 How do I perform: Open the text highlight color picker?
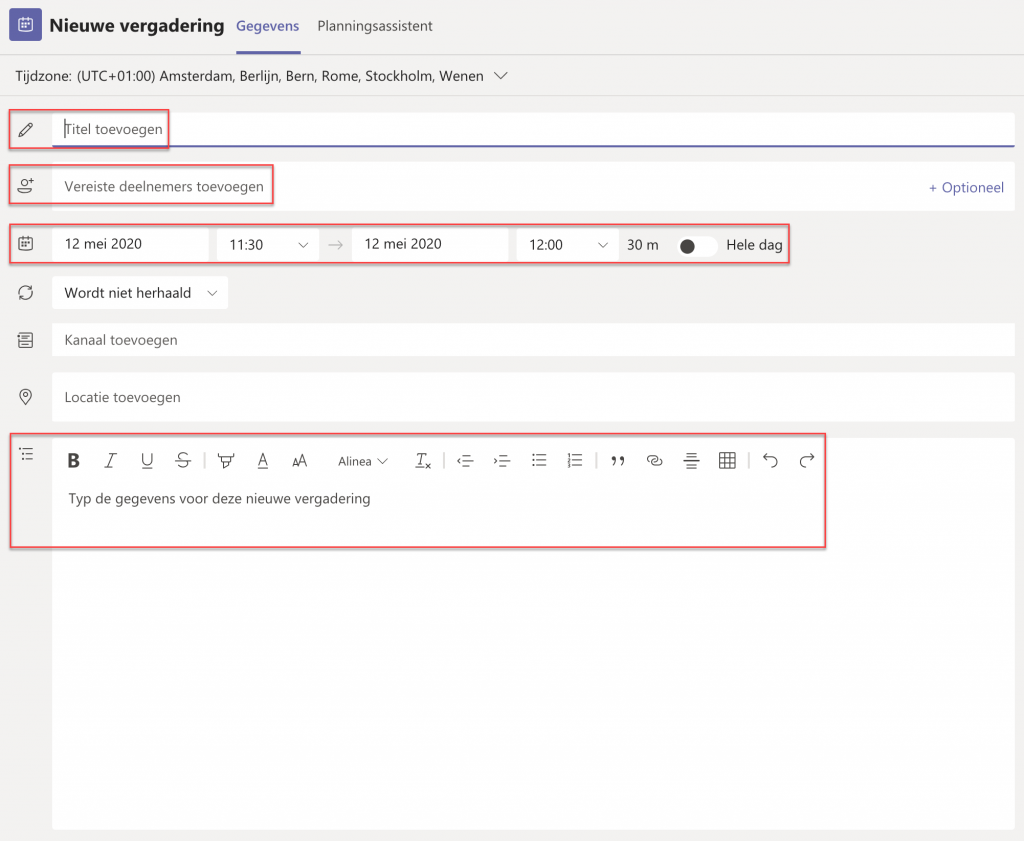tap(226, 461)
